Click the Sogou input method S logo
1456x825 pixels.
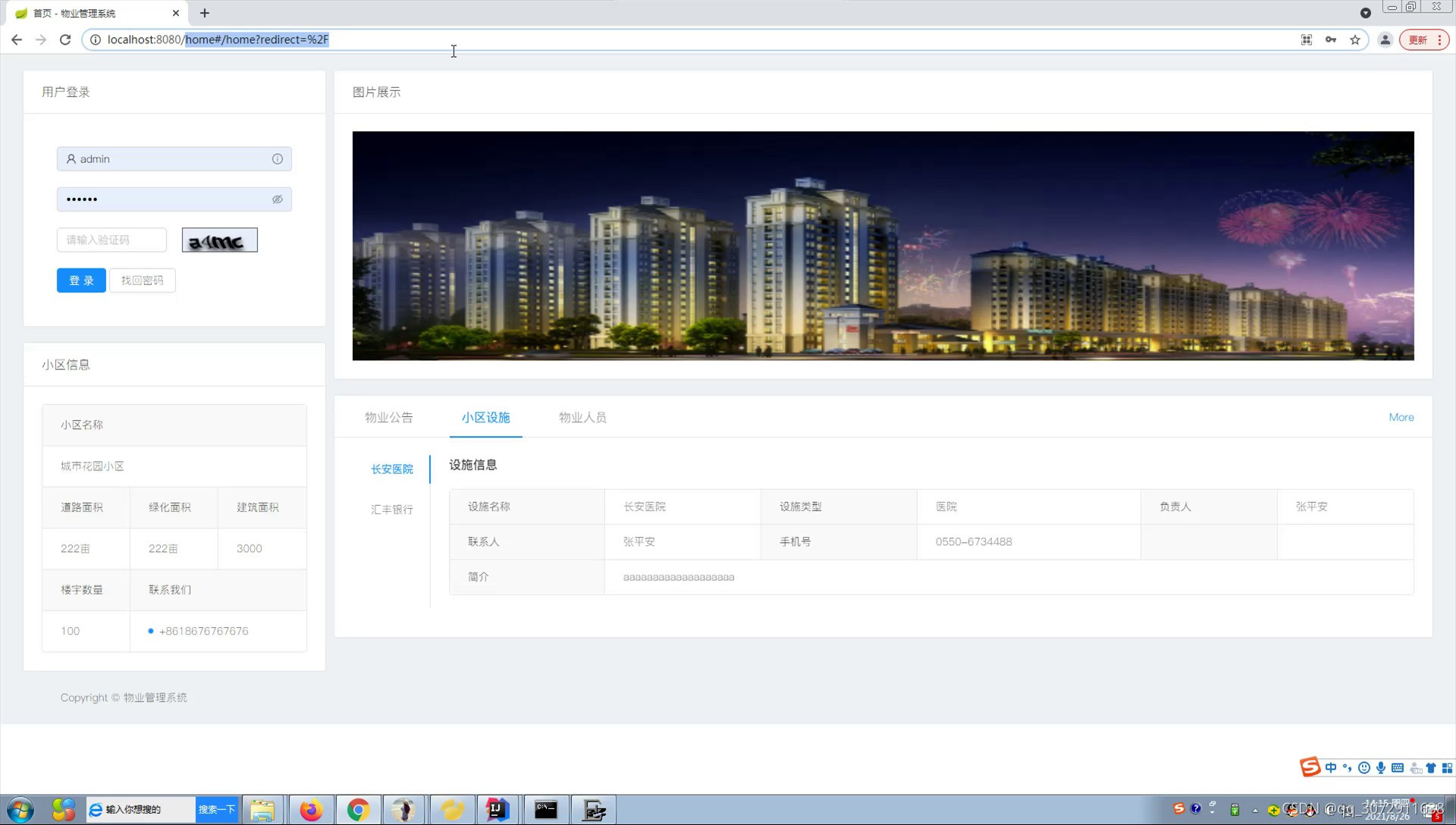pos(1310,767)
